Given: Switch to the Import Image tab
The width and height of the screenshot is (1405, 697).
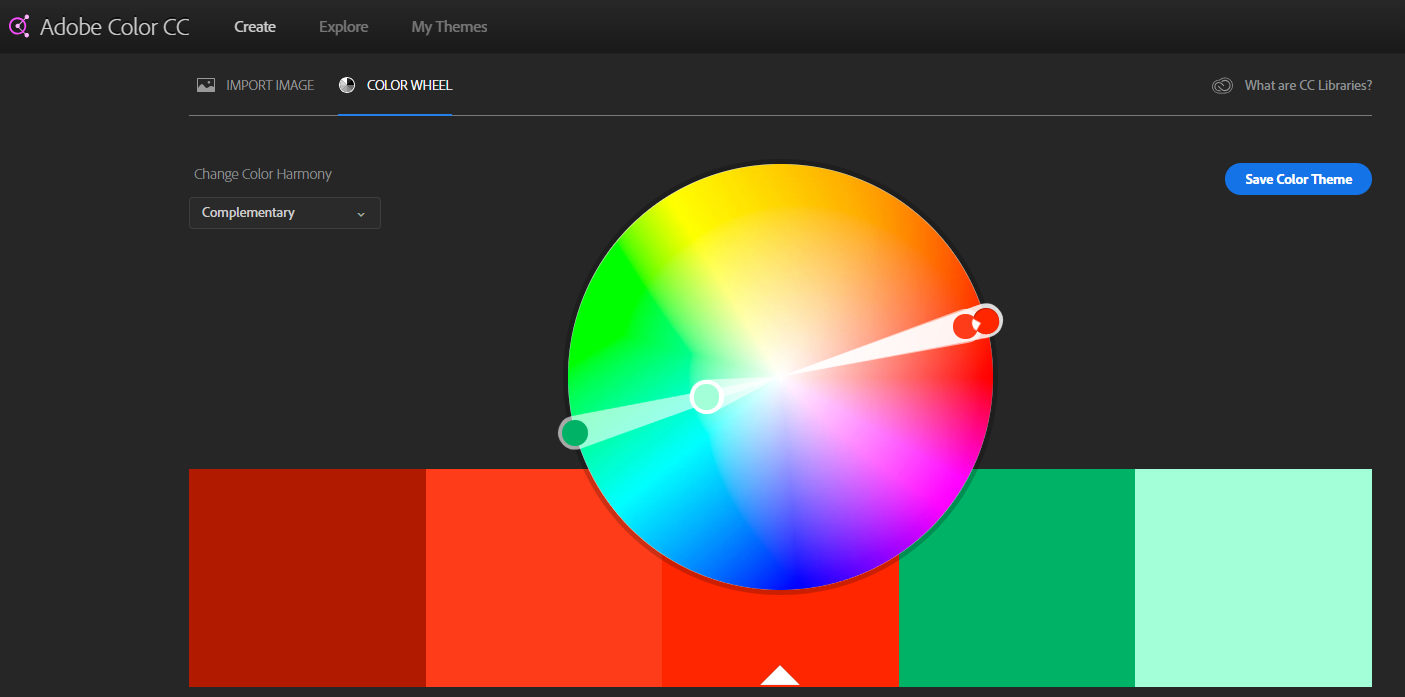Looking at the screenshot, I should pos(269,85).
